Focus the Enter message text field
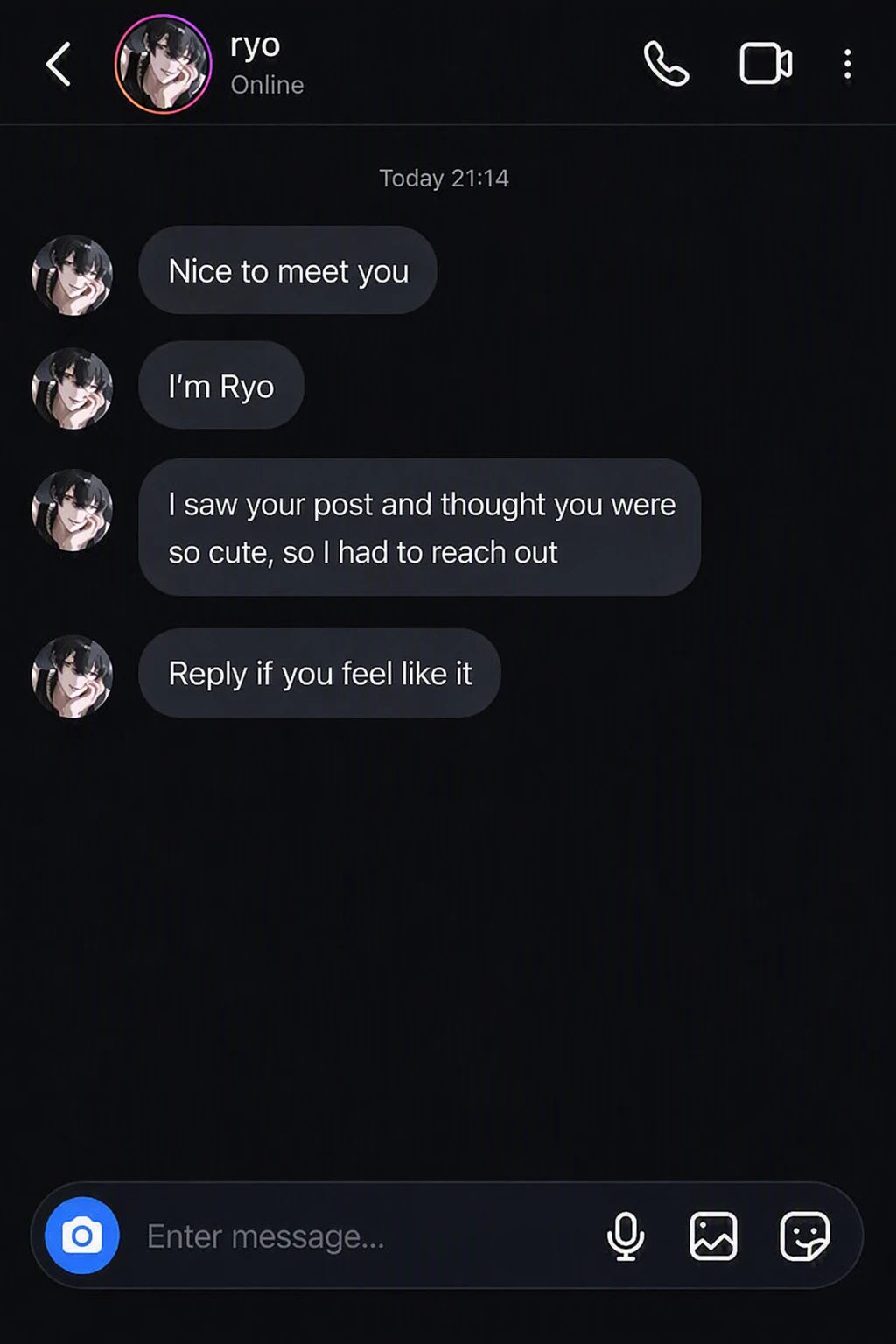This screenshot has height=1344, width=896. [x=359, y=1235]
